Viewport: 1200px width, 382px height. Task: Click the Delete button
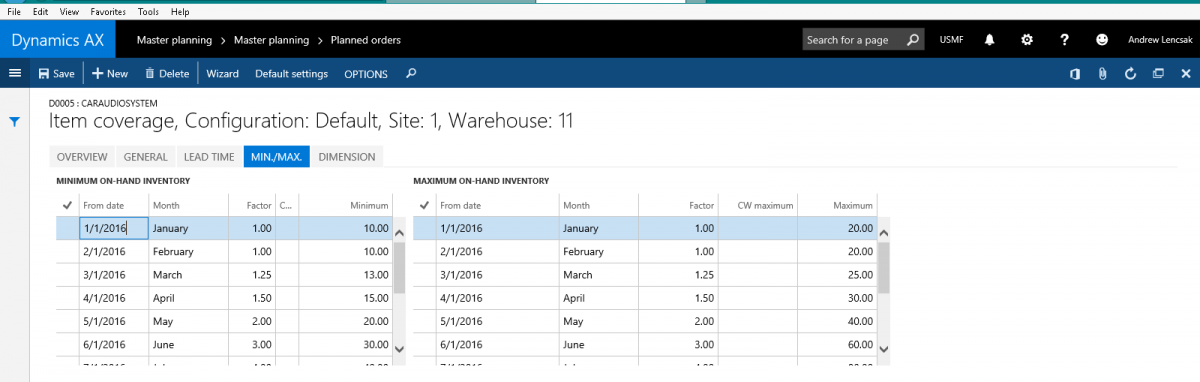coord(167,74)
